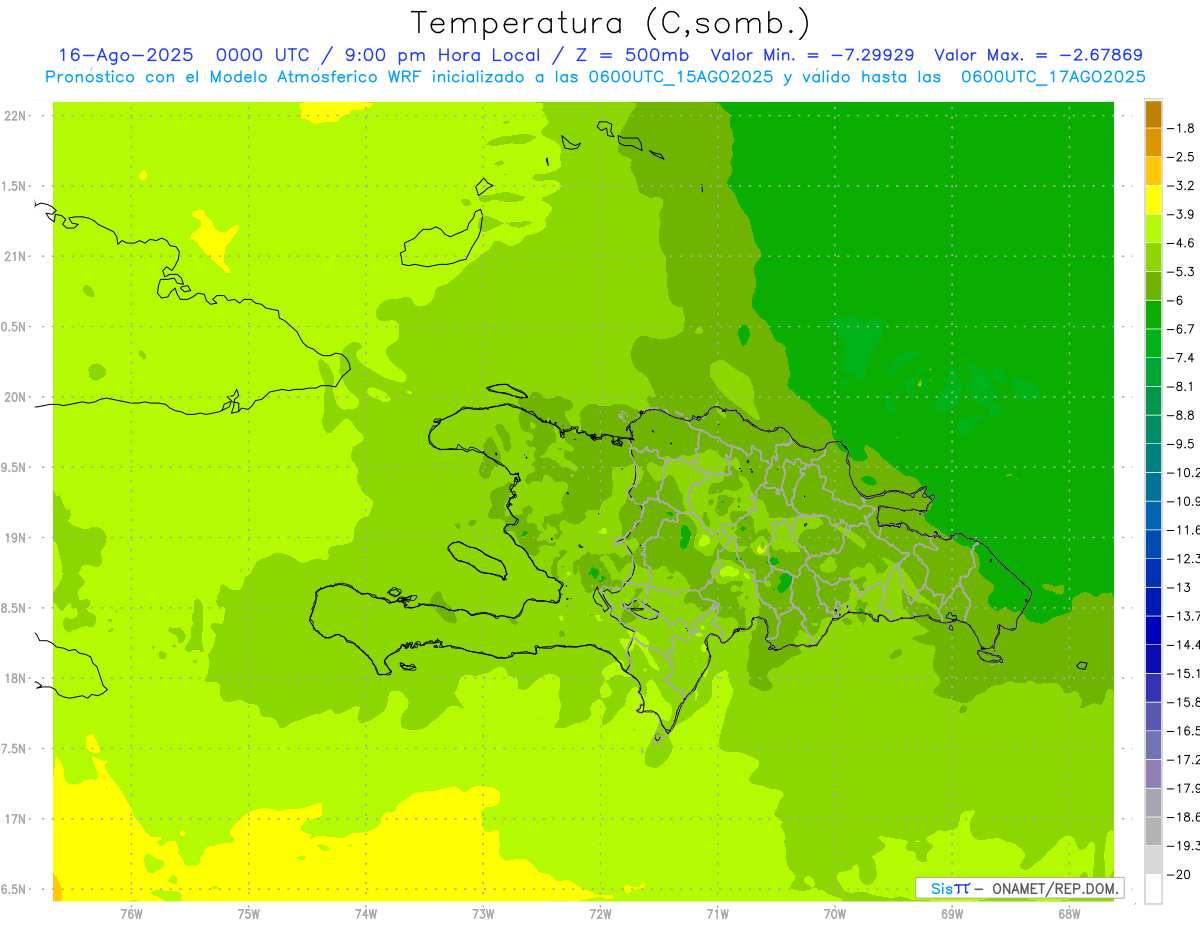Click the 'Temperatura (C,somb.)' map title
The width and height of the screenshot is (1200, 927).
pos(610,23)
